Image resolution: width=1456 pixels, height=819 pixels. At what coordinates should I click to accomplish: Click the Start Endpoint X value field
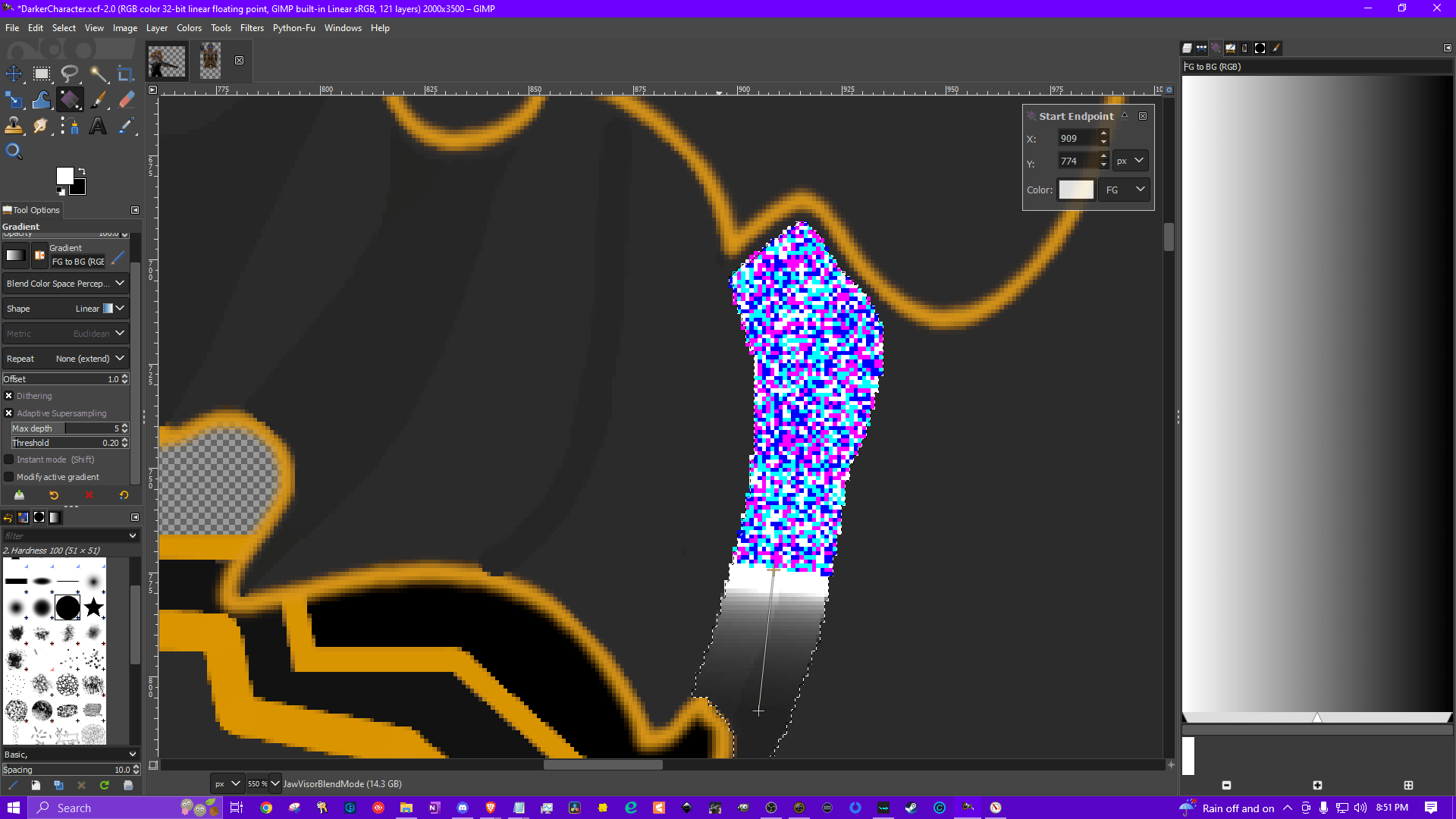(x=1077, y=139)
